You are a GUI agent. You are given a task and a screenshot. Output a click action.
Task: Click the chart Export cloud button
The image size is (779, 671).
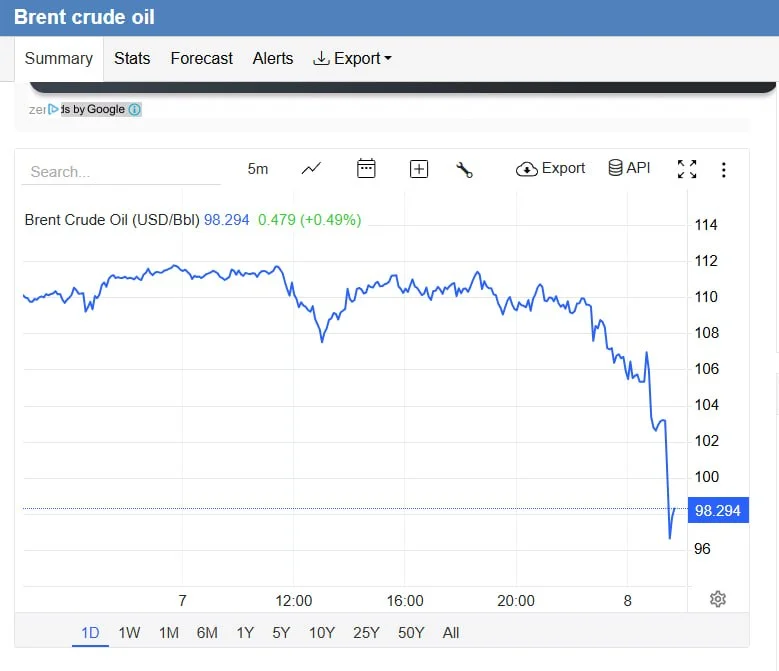click(550, 169)
